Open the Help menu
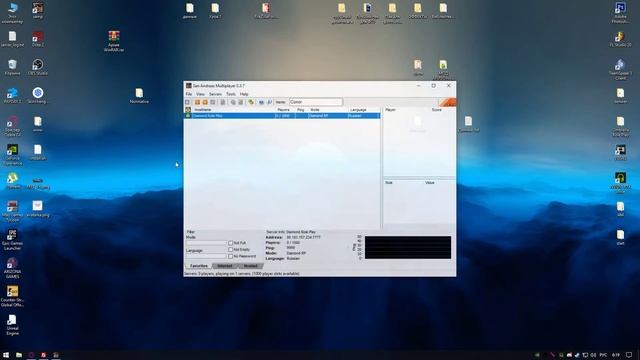Screen dimensions: 640x360 (244, 94)
